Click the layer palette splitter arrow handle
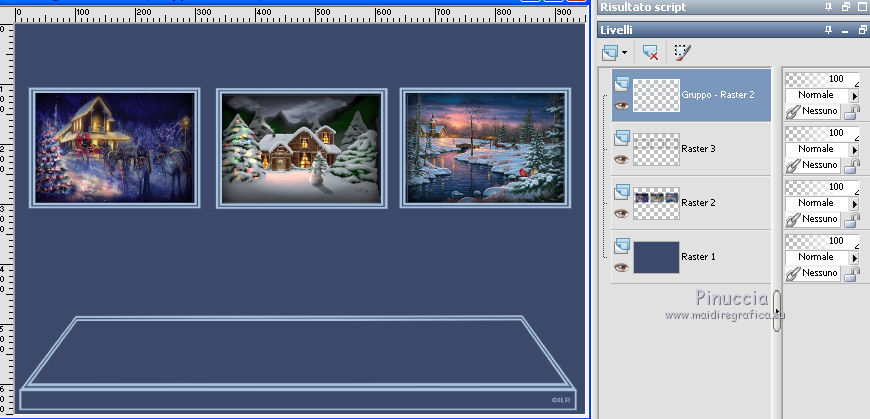This screenshot has height=419, width=870. pos(777,311)
